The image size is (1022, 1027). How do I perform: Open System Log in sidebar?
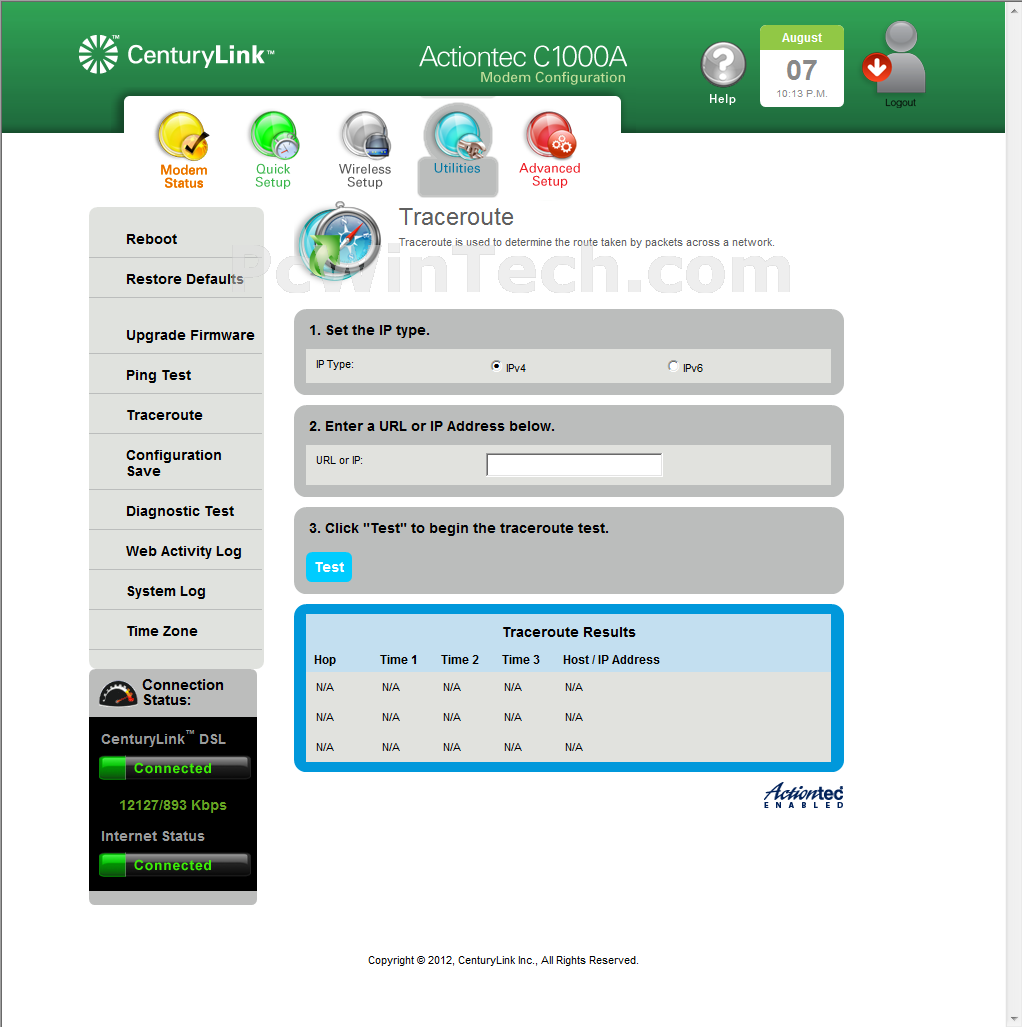click(x=166, y=591)
